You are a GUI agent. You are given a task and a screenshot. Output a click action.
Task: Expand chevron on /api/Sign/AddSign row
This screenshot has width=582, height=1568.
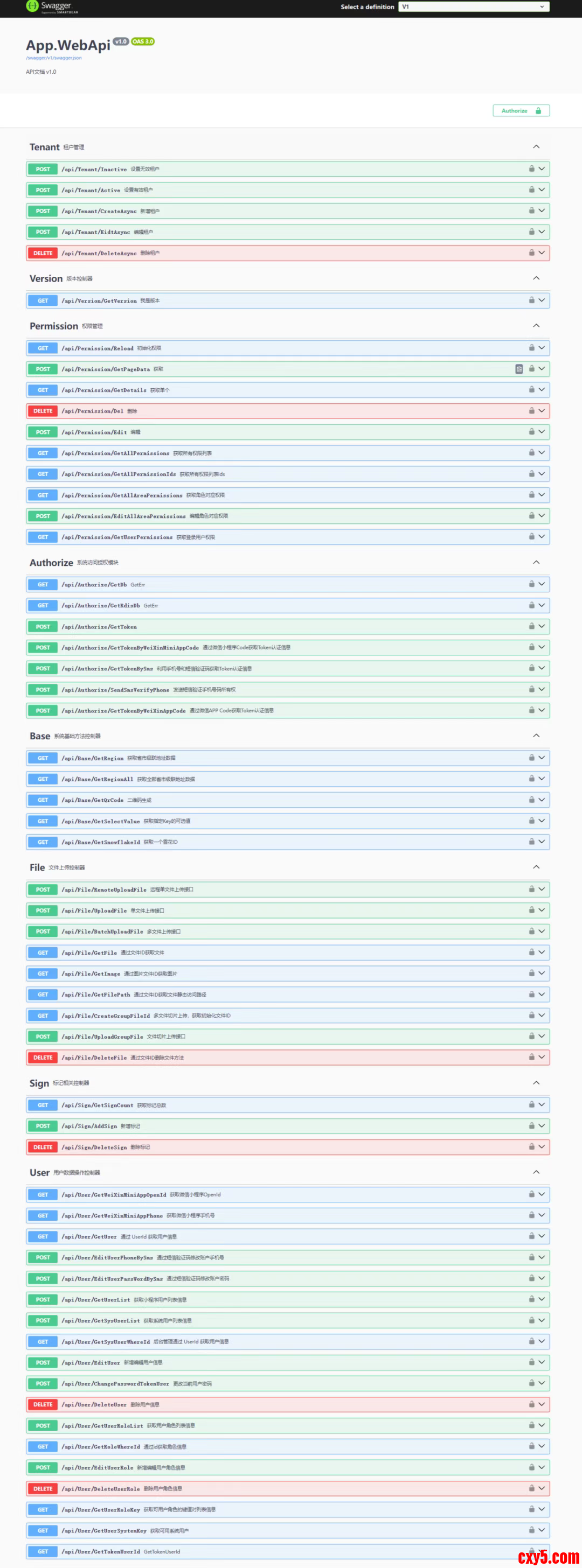point(541,1125)
